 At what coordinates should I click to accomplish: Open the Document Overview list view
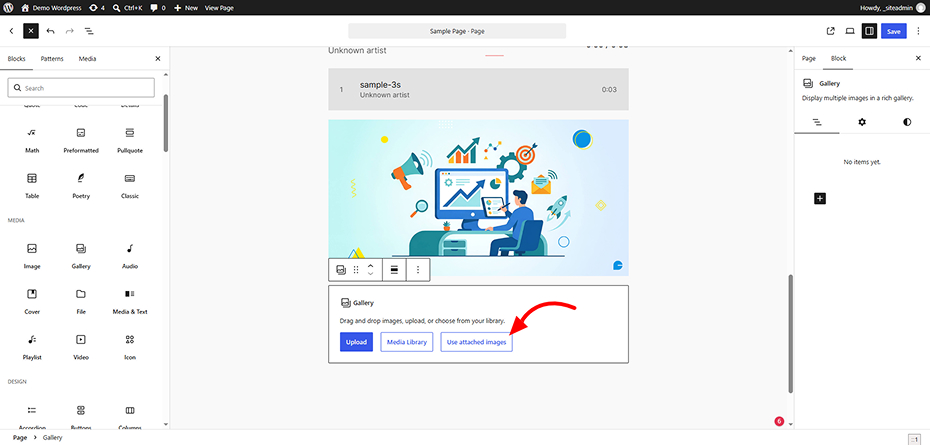coord(89,31)
